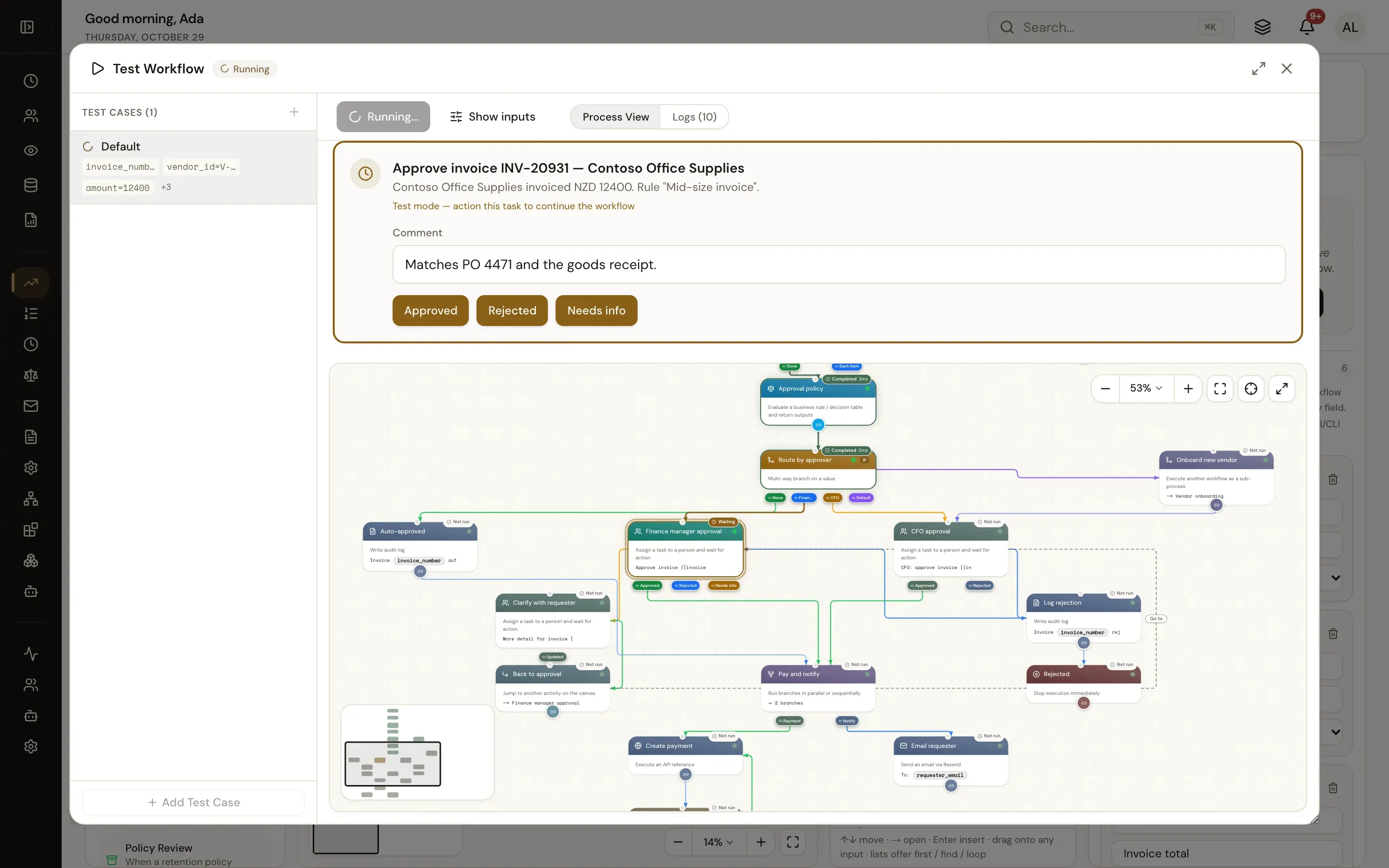1389x868 pixels.
Task: Select the Onboard new vendor node
Action: [x=1216, y=478]
